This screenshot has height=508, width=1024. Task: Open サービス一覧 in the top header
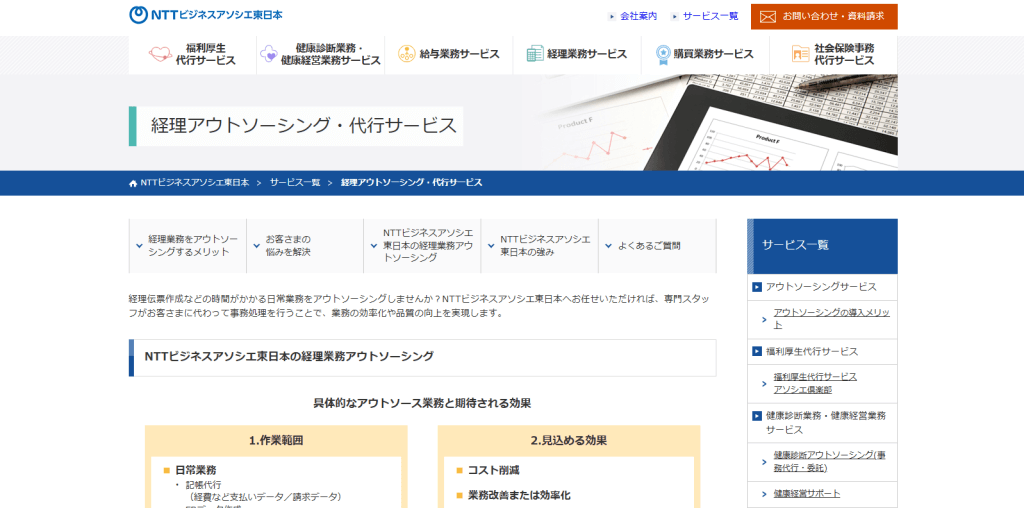[x=709, y=16]
